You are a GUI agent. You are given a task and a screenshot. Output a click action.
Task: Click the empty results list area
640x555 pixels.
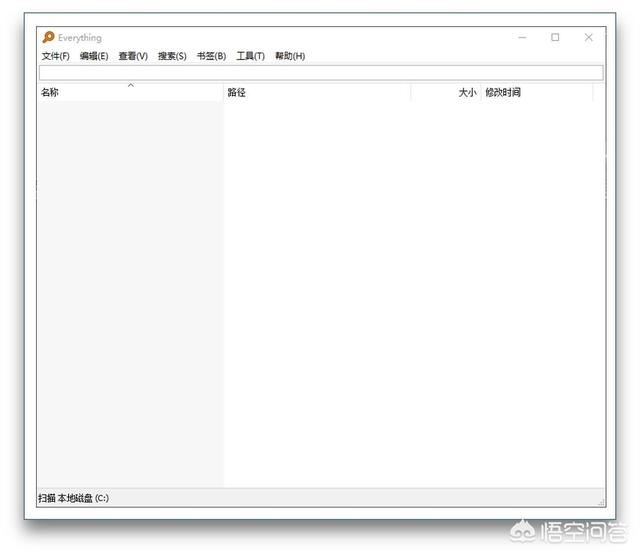[400, 300]
